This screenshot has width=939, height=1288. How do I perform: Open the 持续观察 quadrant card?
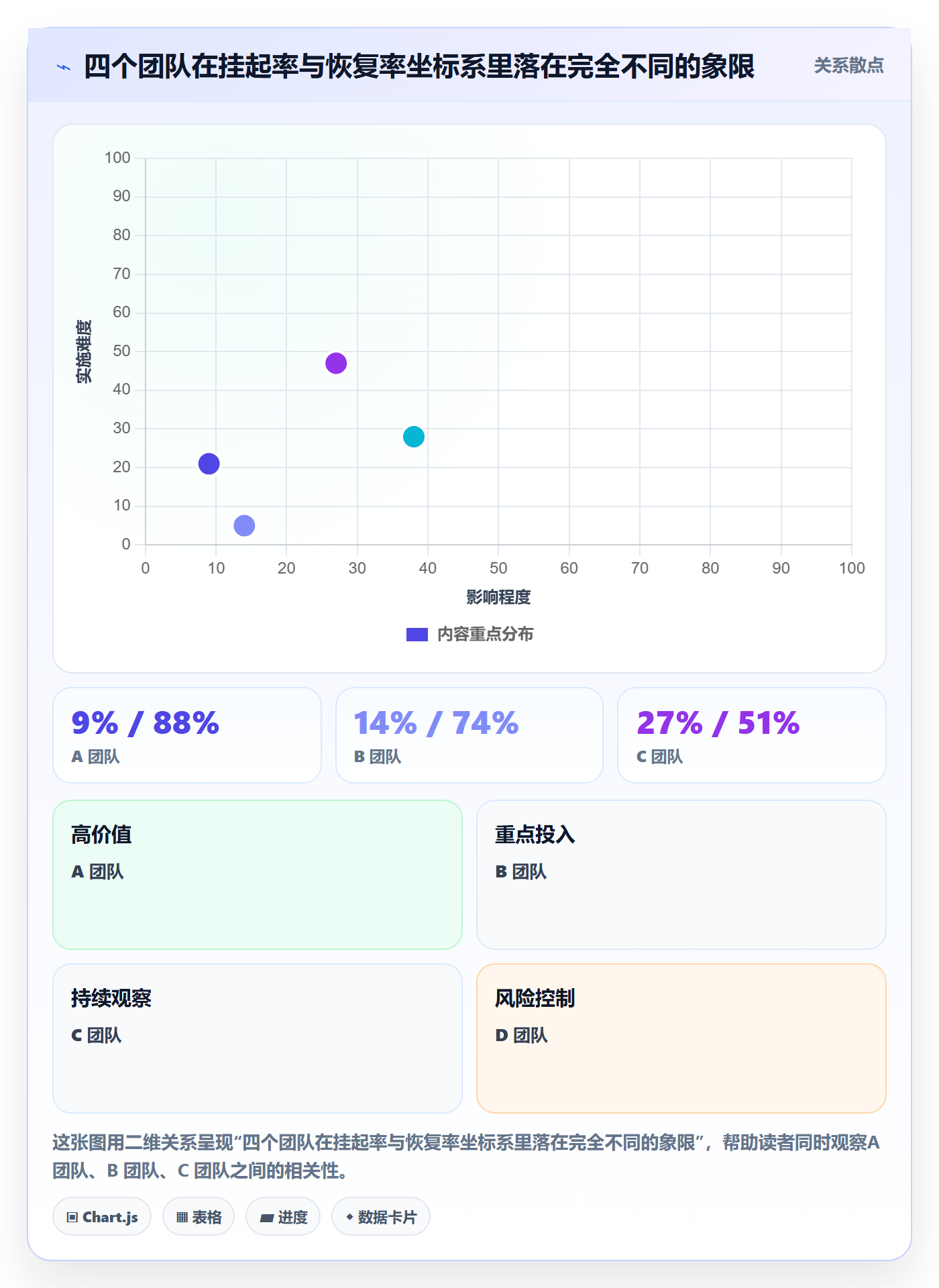(x=258, y=1038)
